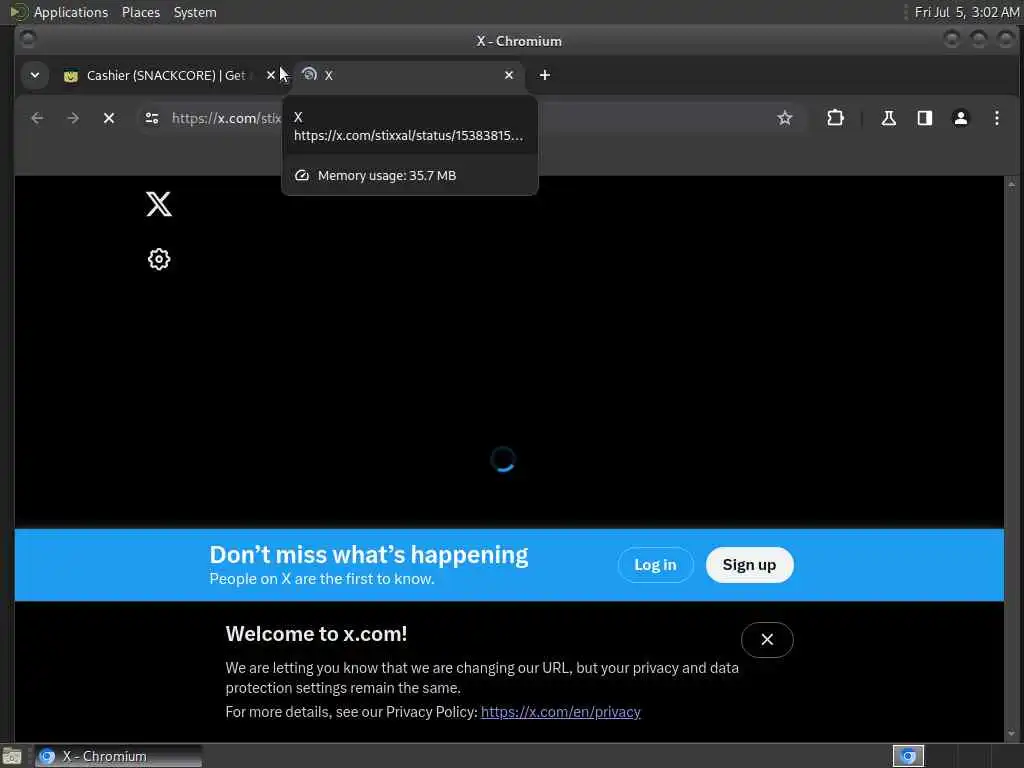Open the Settings gear icon

[x=159, y=259]
